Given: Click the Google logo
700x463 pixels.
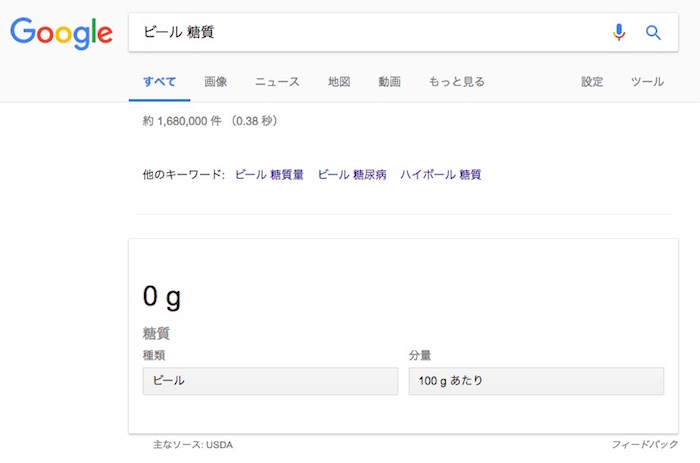Looking at the screenshot, I should click(x=61, y=33).
